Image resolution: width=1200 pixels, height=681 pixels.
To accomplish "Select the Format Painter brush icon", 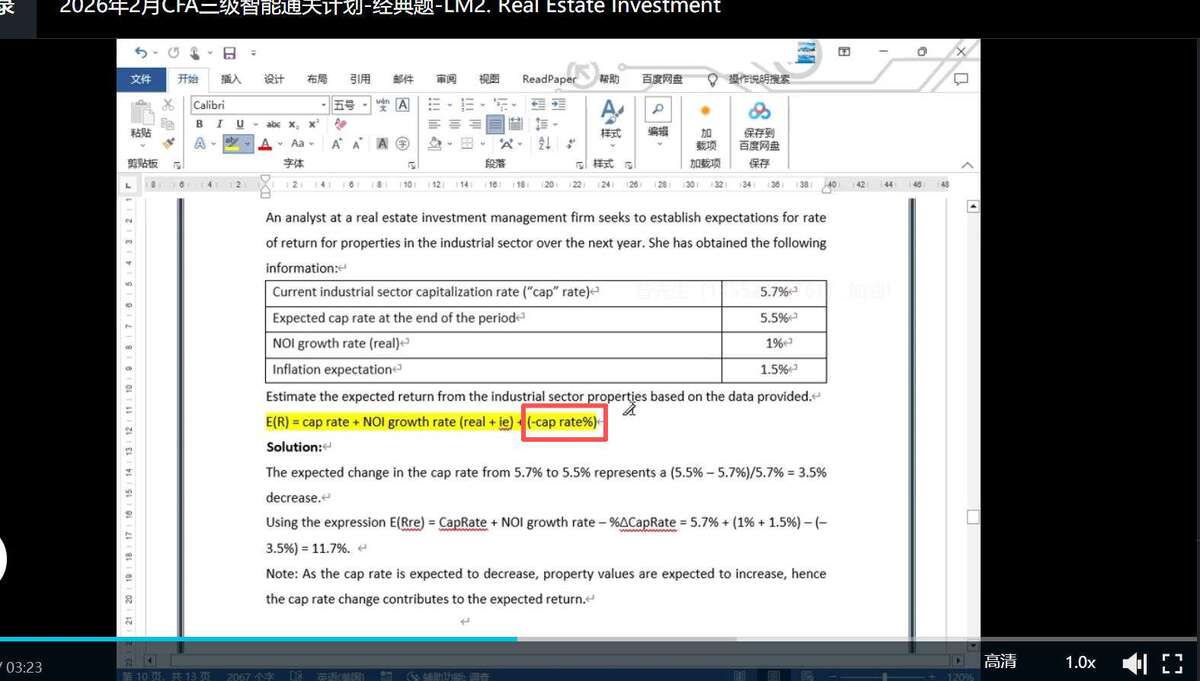I will 168,143.
